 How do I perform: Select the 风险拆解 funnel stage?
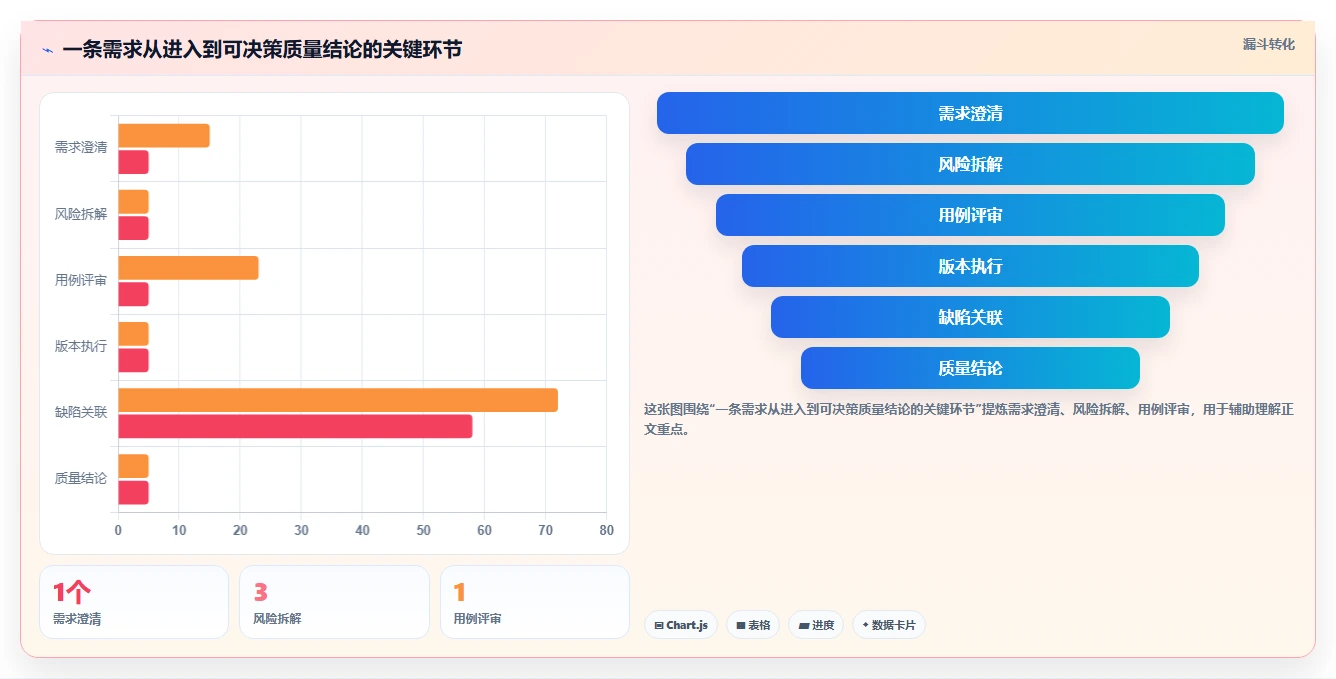click(x=970, y=164)
